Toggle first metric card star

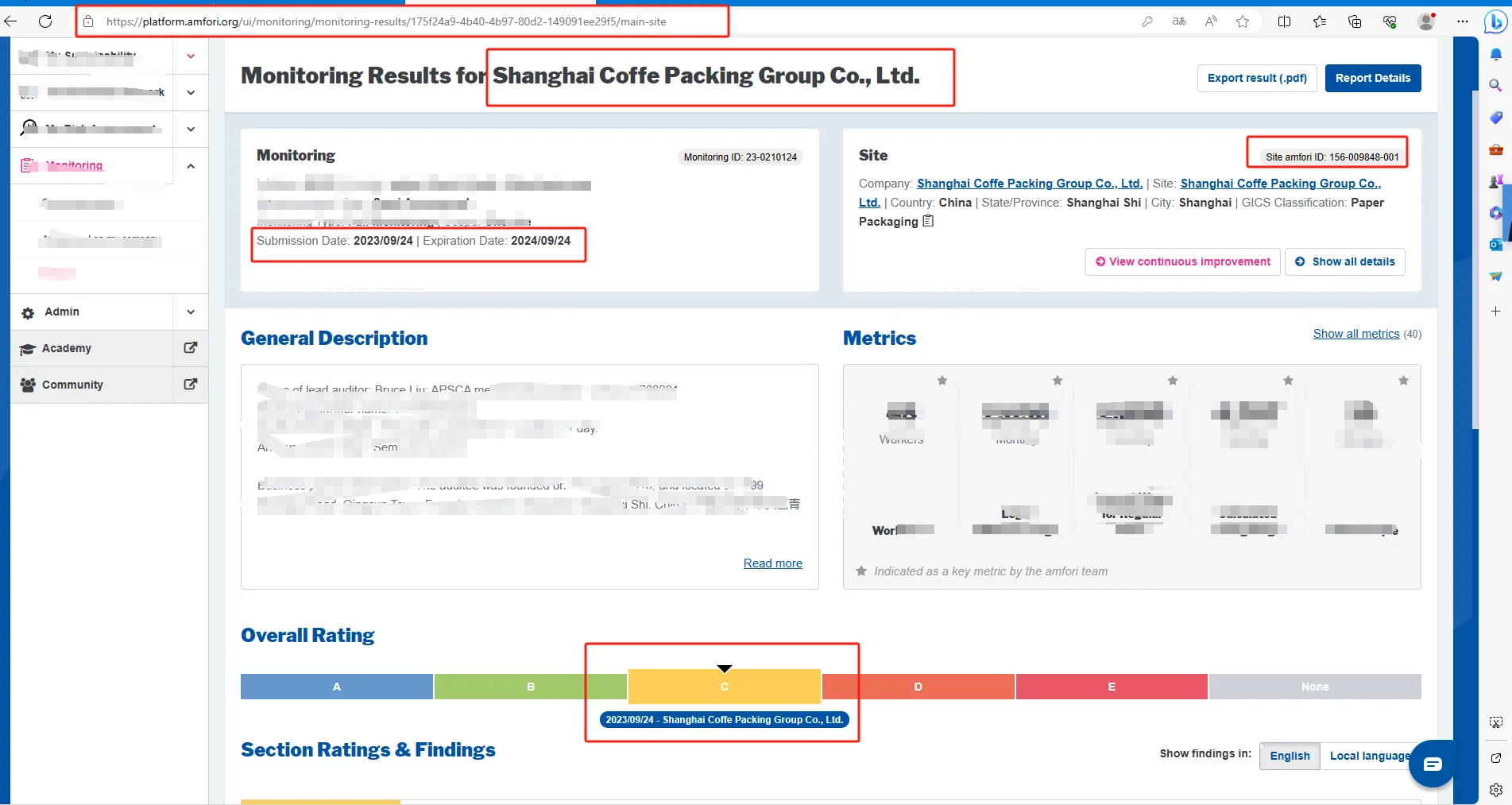(942, 381)
